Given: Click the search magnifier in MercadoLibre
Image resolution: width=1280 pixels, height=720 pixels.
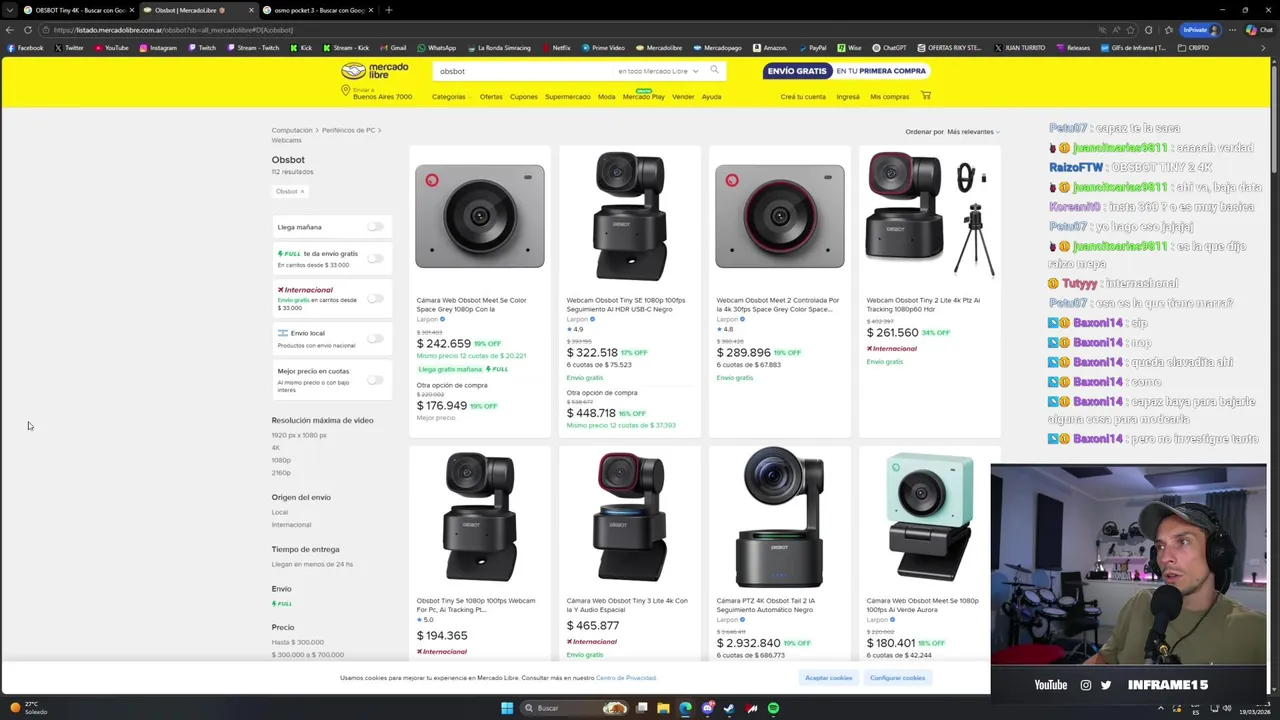Looking at the screenshot, I should pos(714,70).
